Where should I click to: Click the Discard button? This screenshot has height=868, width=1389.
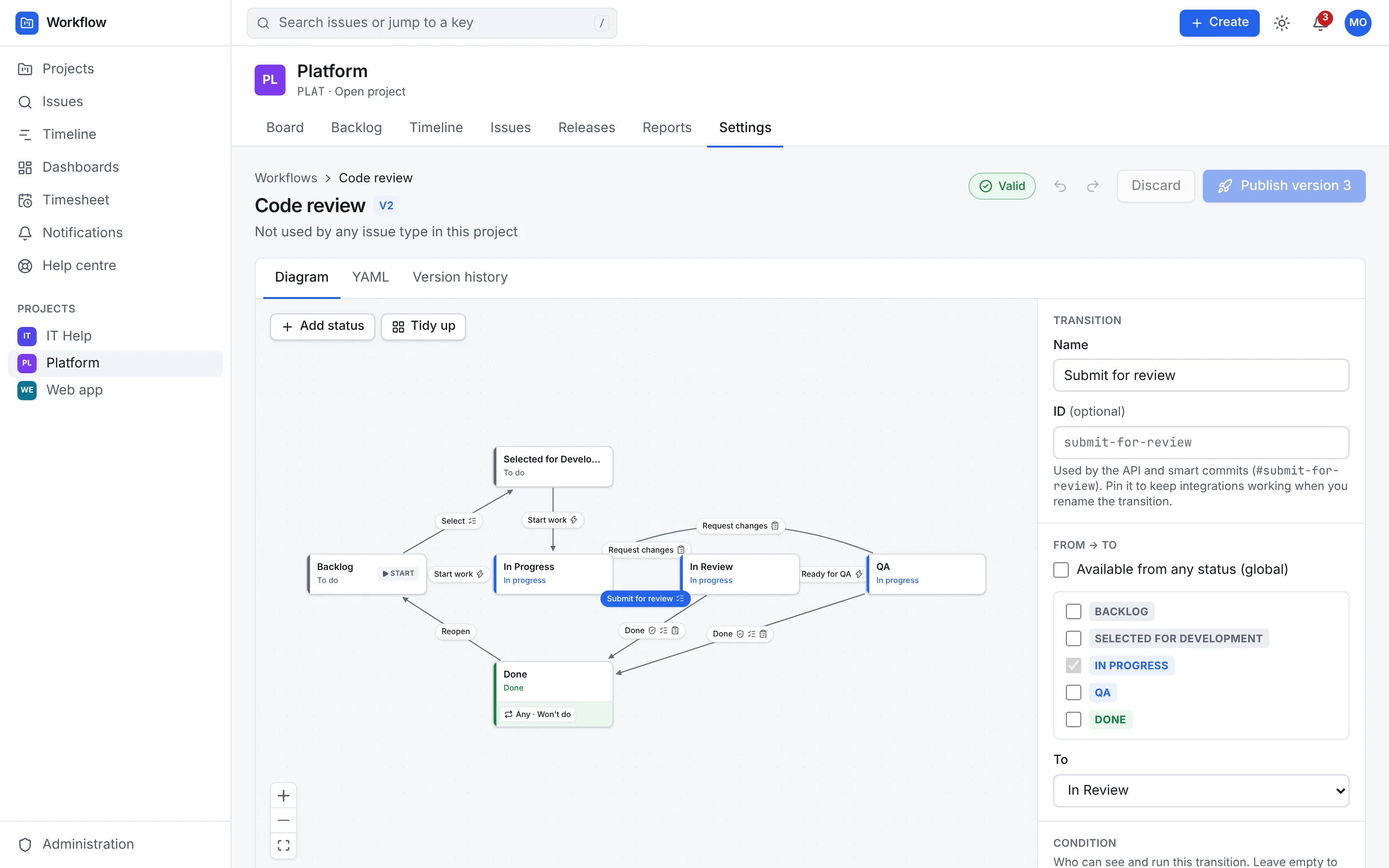click(1156, 186)
